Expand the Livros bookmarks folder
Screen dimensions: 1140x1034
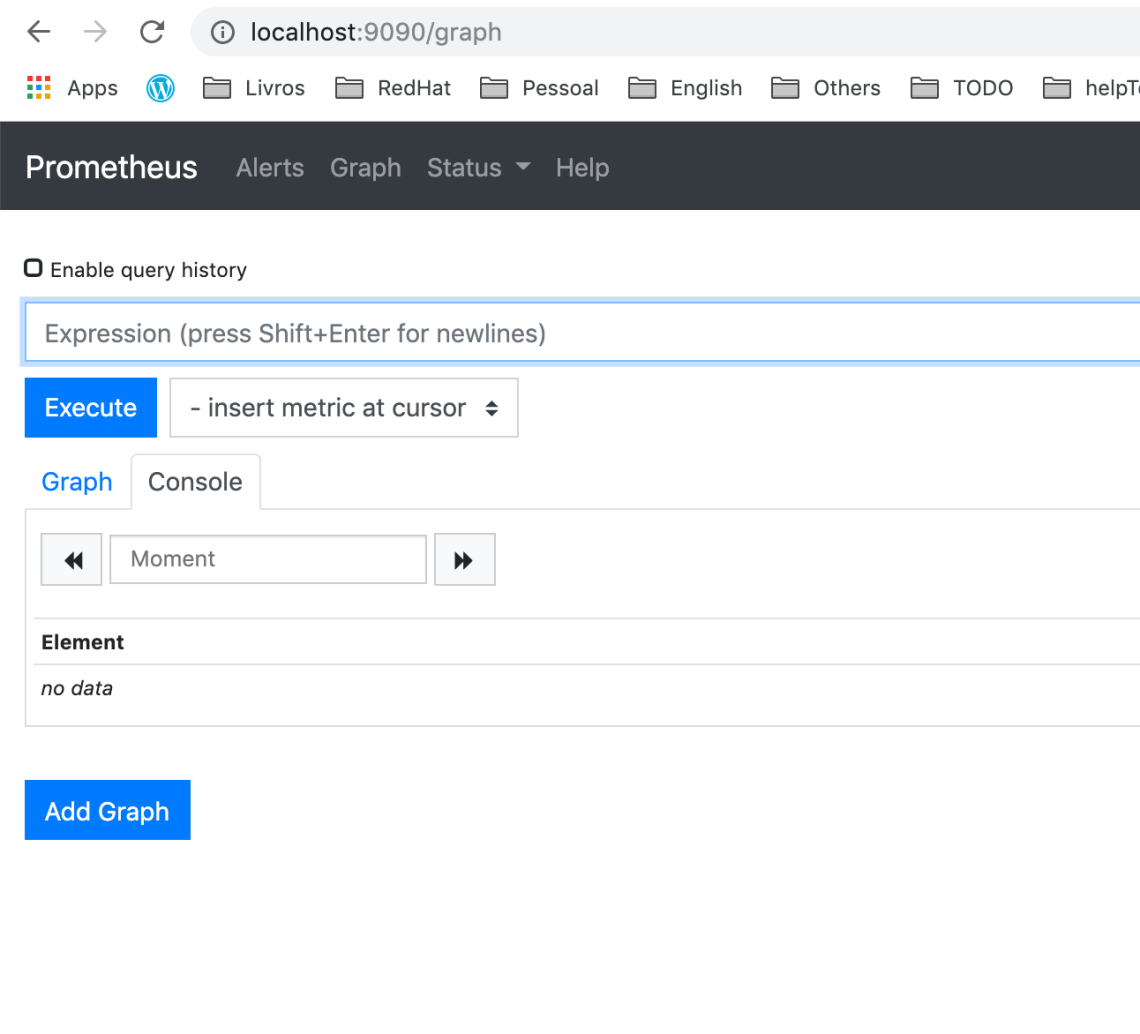click(x=254, y=88)
